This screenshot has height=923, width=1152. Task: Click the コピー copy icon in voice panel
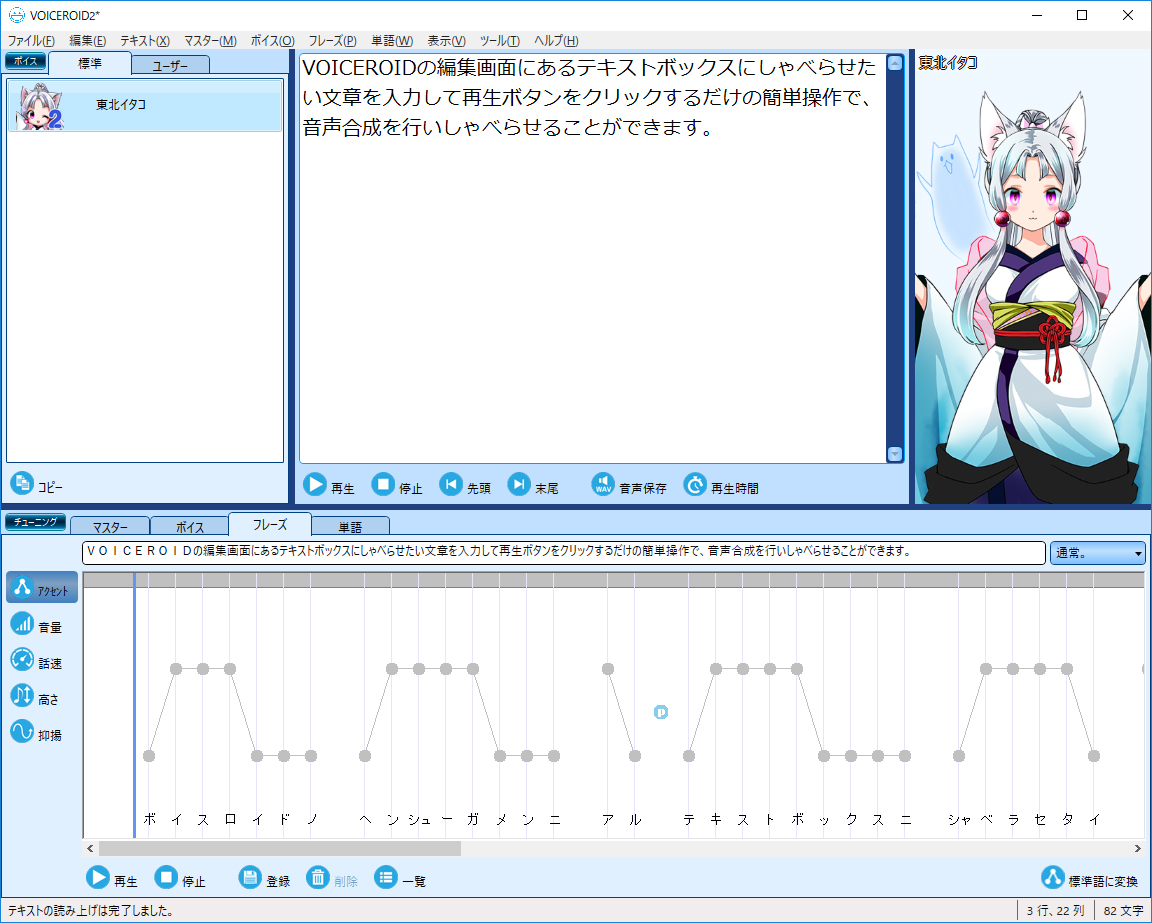tap(22, 483)
